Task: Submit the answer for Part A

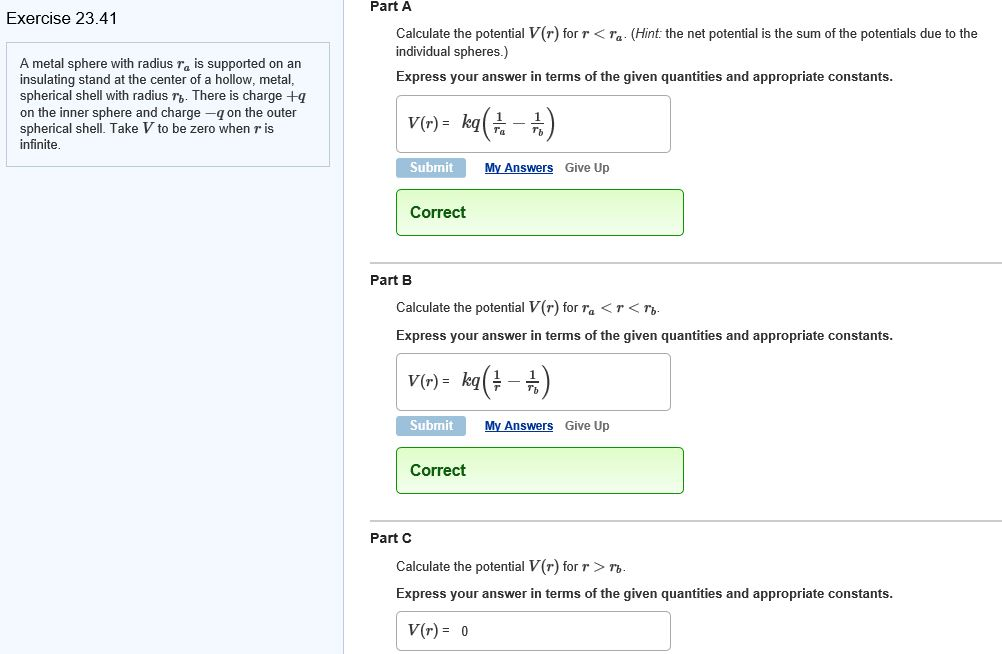Action: [x=430, y=167]
